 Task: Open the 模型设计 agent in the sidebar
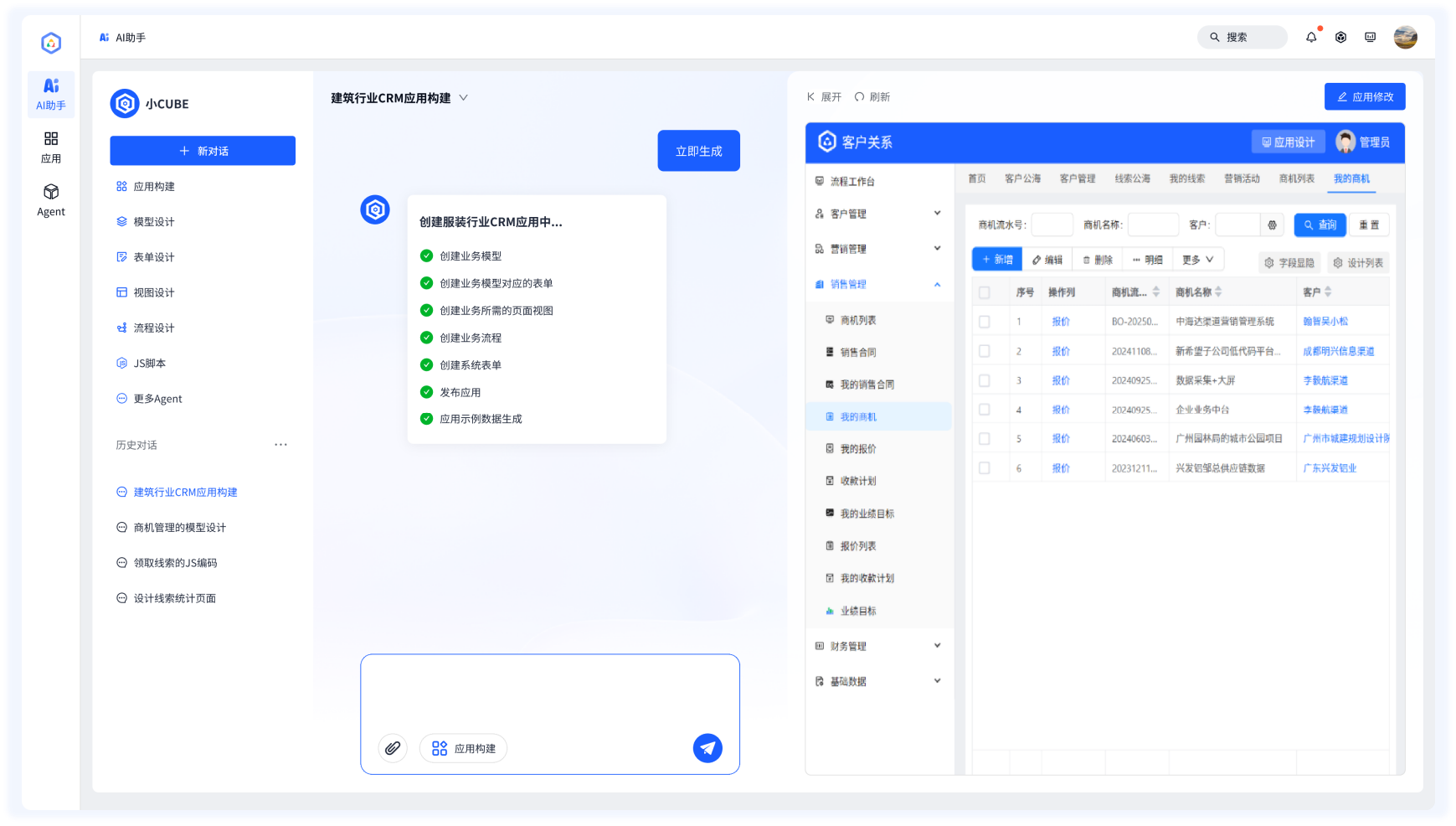coord(152,221)
